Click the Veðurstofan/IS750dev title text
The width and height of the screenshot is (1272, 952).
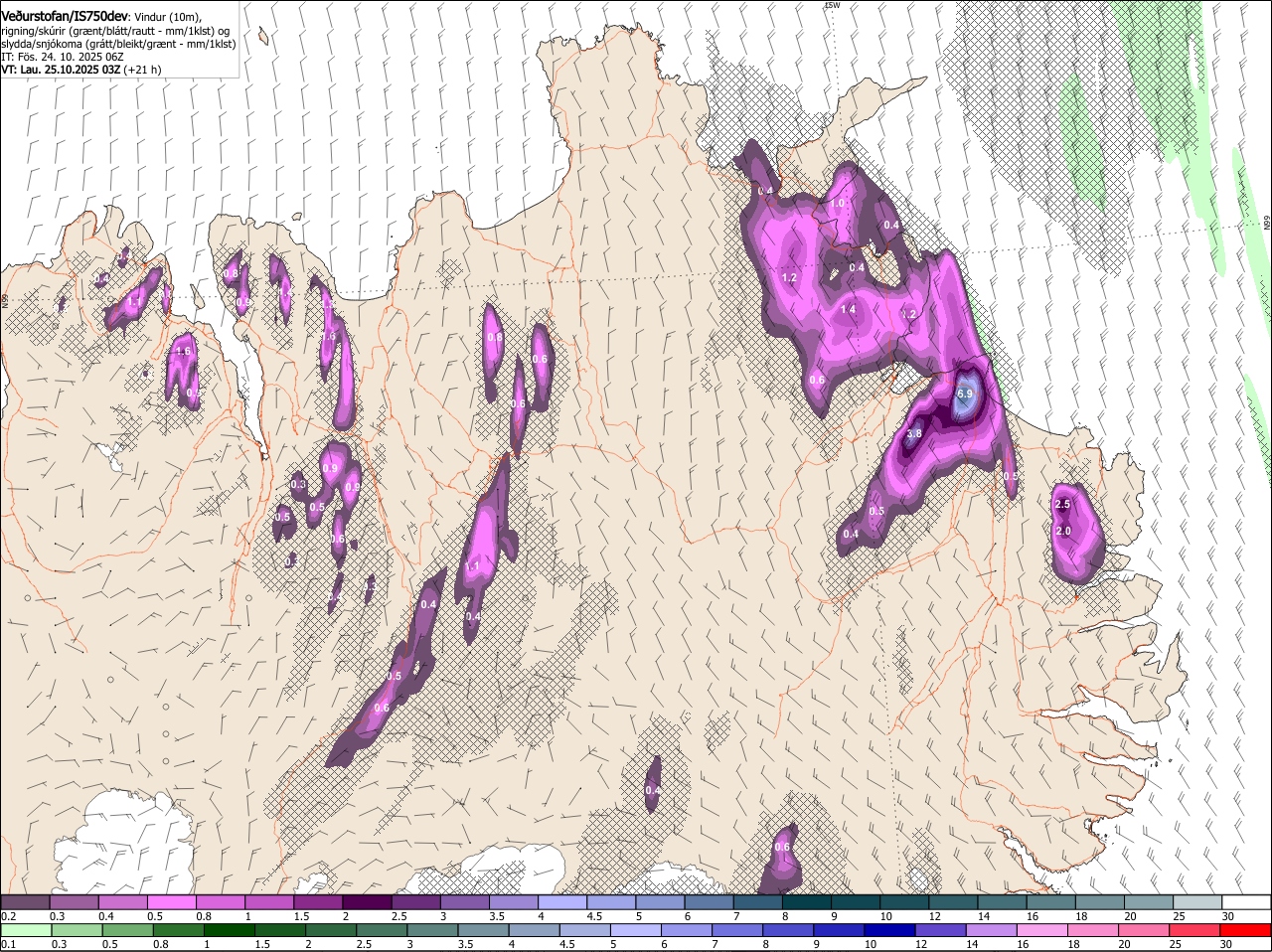pos(65,15)
